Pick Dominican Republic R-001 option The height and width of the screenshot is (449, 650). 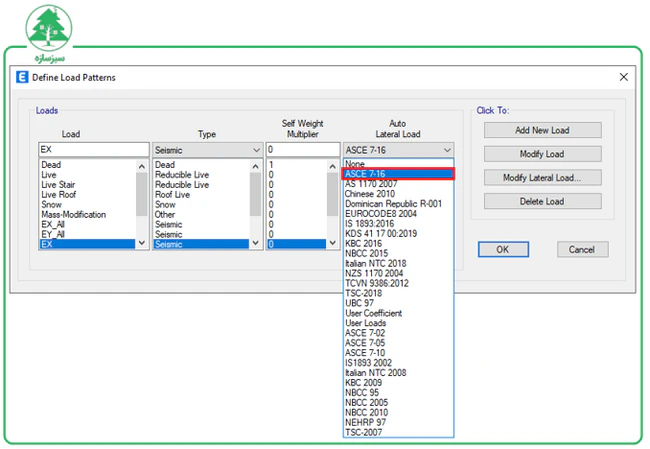pos(398,204)
